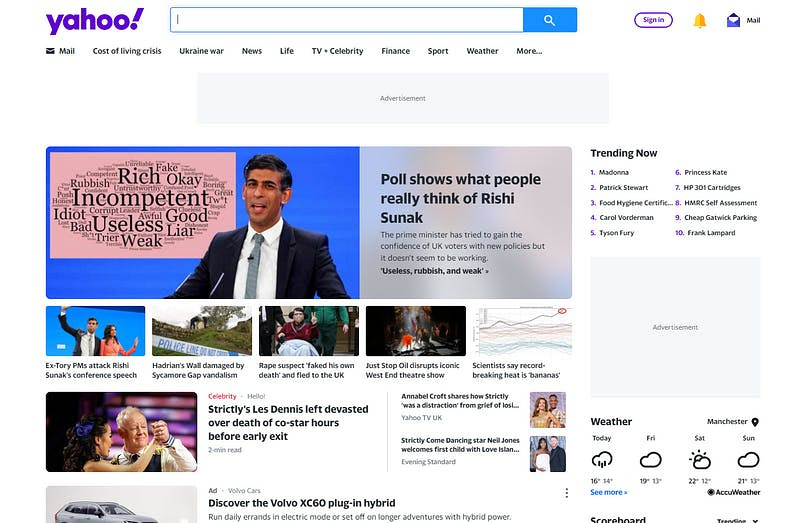Click Saturday's partly sunny weather icon
This screenshot has height=523, width=800.
point(699,460)
